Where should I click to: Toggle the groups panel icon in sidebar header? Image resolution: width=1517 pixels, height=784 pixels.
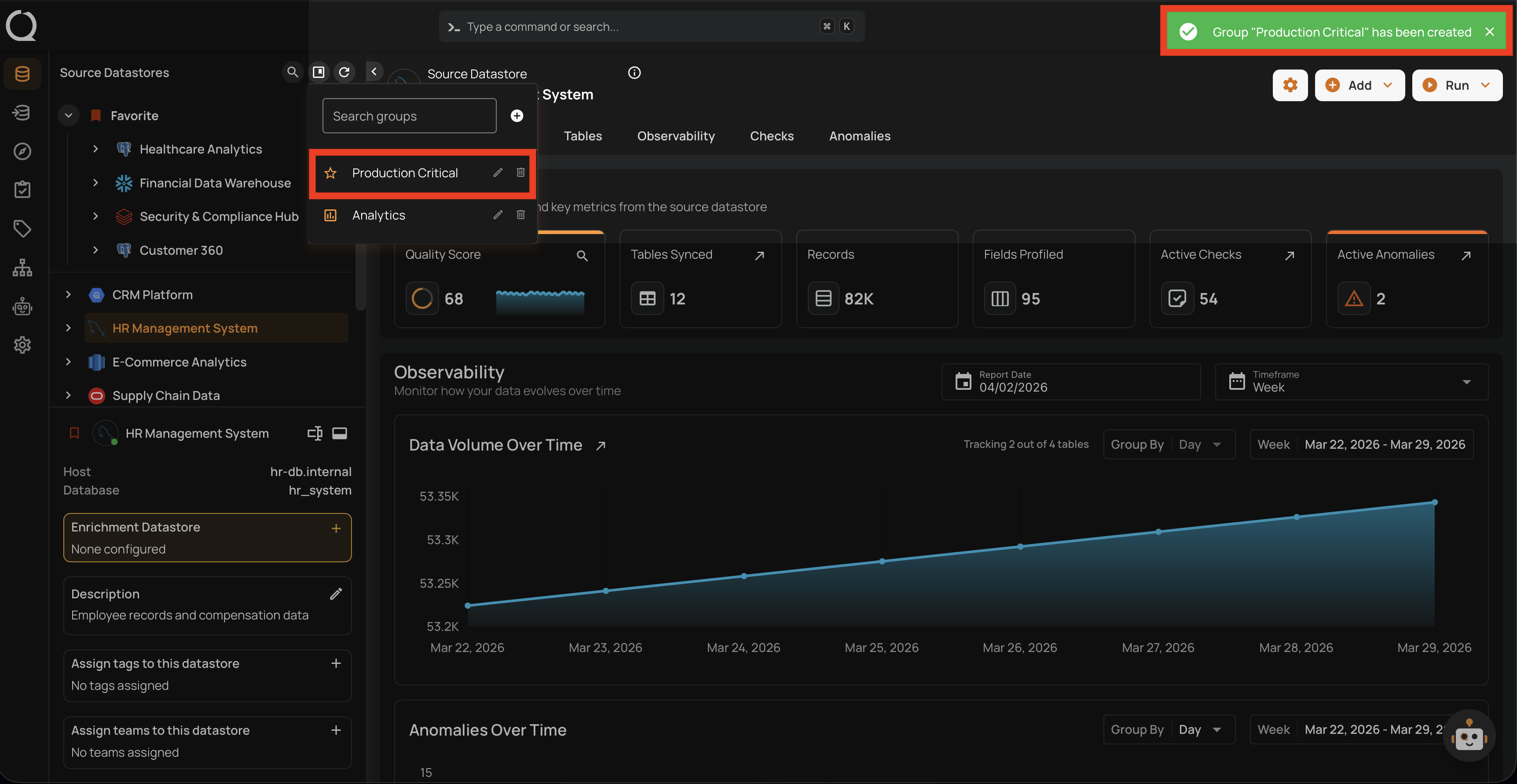pyautogui.click(x=319, y=72)
